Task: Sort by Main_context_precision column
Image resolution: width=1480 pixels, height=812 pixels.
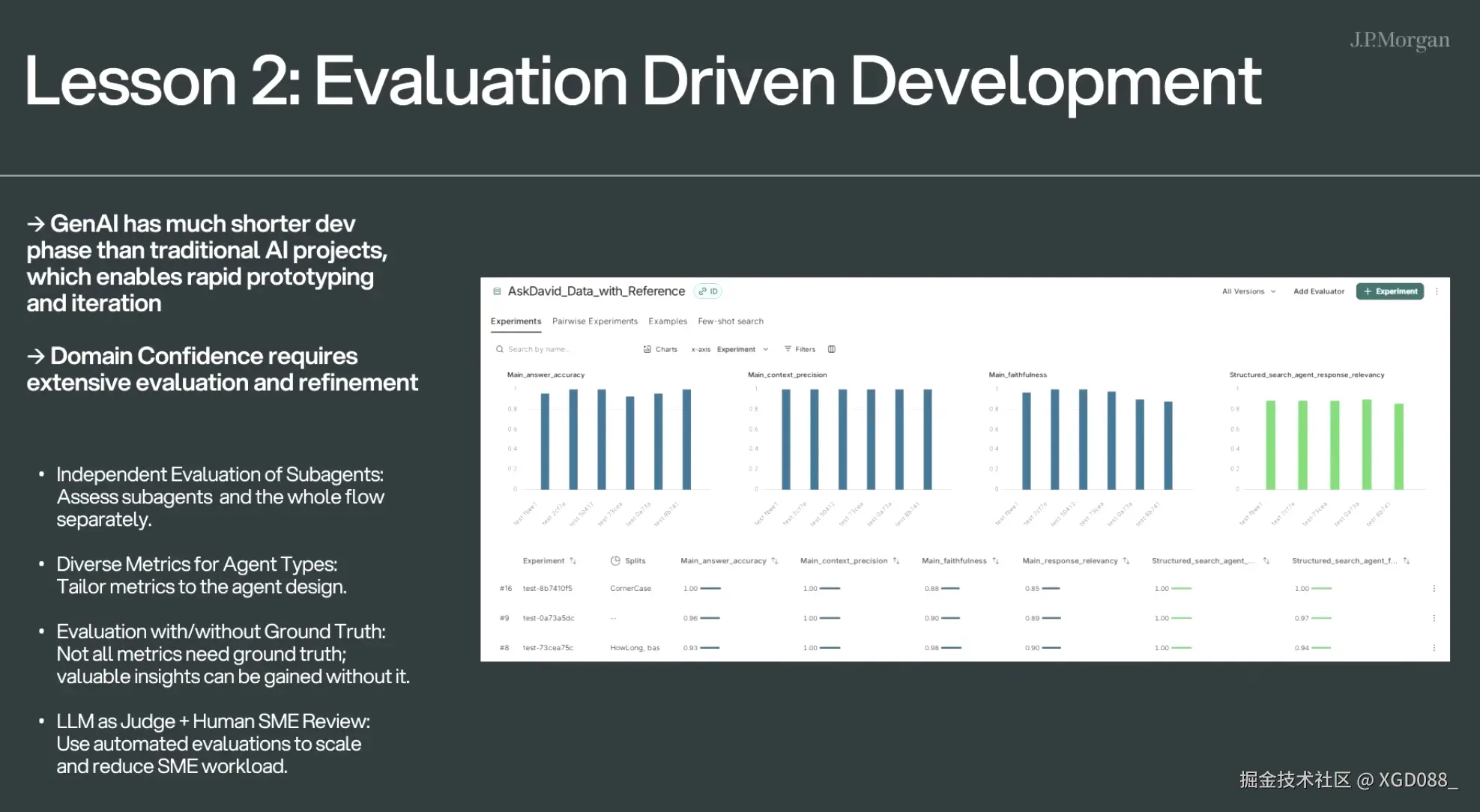Action: click(896, 561)
